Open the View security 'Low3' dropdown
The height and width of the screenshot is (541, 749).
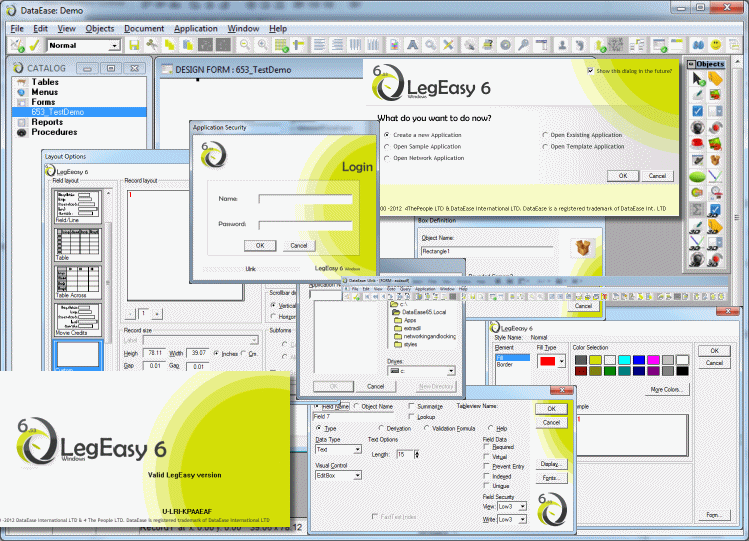click(x=523, y=506)
